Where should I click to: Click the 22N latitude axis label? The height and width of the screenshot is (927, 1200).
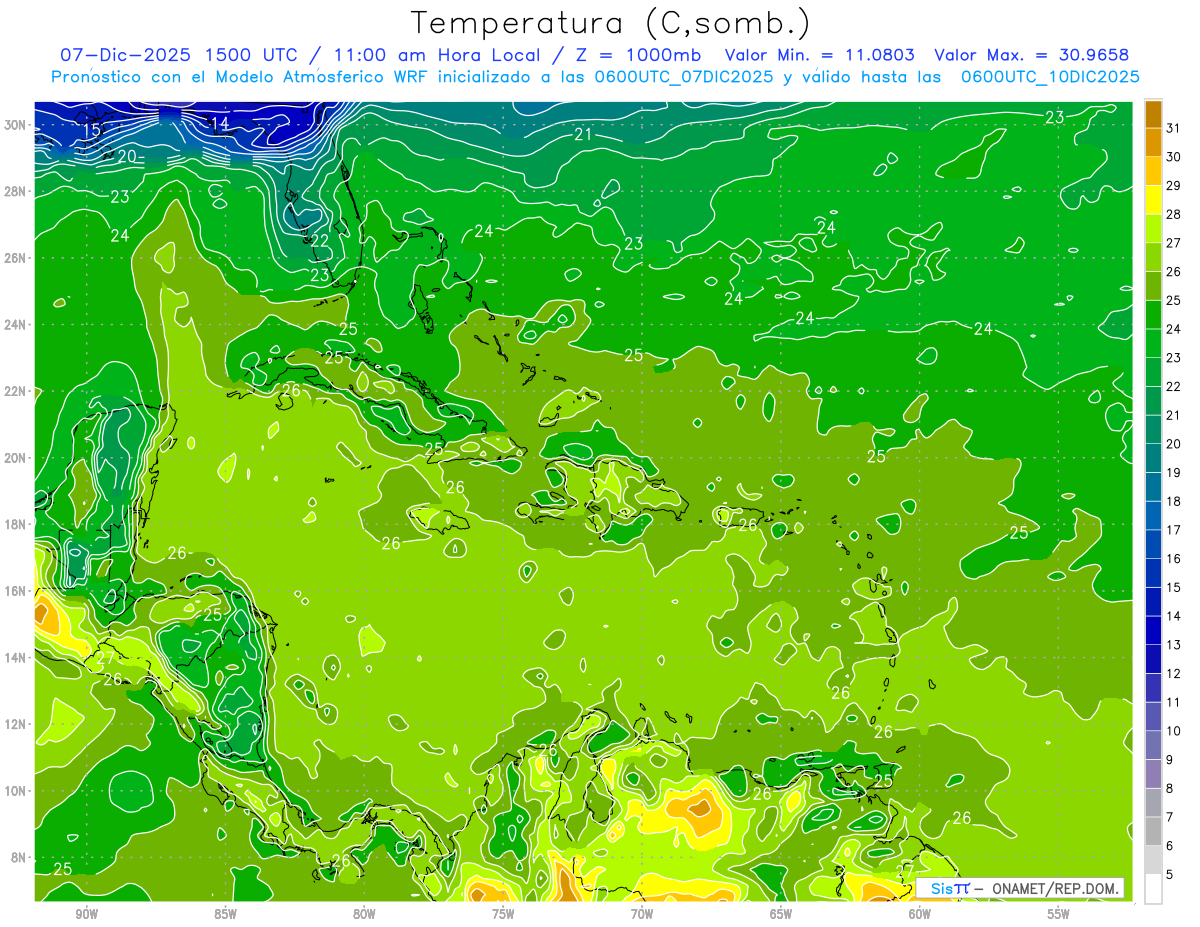click(16, 391)
